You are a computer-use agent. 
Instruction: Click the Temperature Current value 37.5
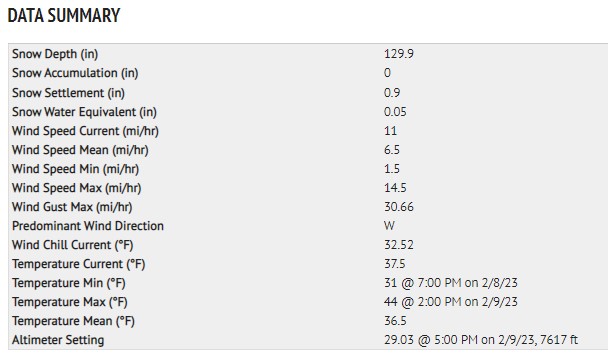click(394, 264)
